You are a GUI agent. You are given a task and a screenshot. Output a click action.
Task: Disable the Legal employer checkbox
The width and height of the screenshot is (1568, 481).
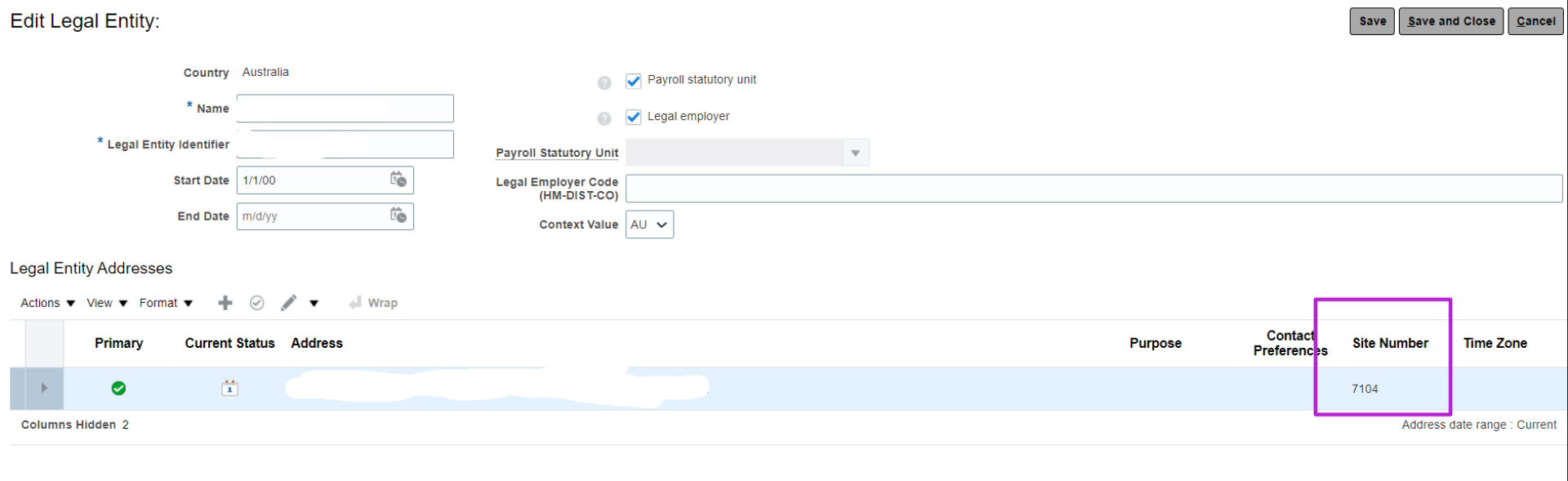[634, 117]
